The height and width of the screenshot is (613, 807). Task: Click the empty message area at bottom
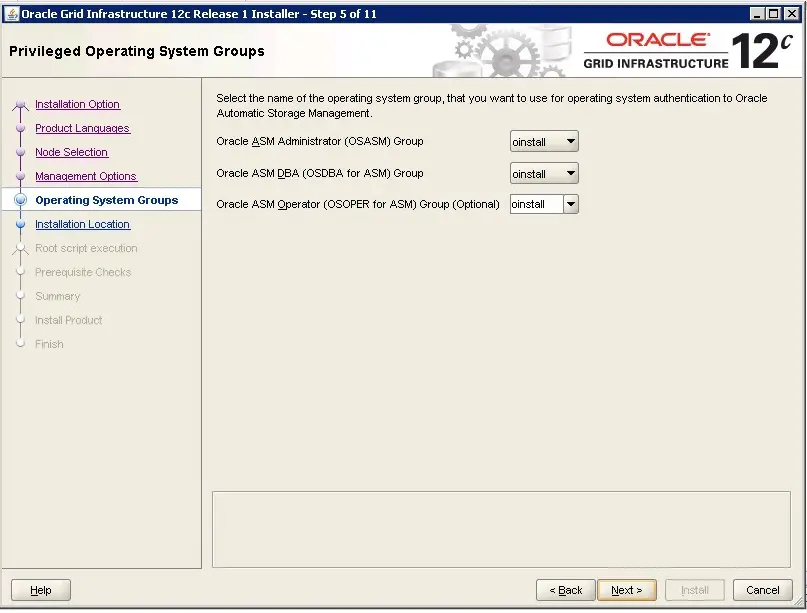(x=501, y=529)
